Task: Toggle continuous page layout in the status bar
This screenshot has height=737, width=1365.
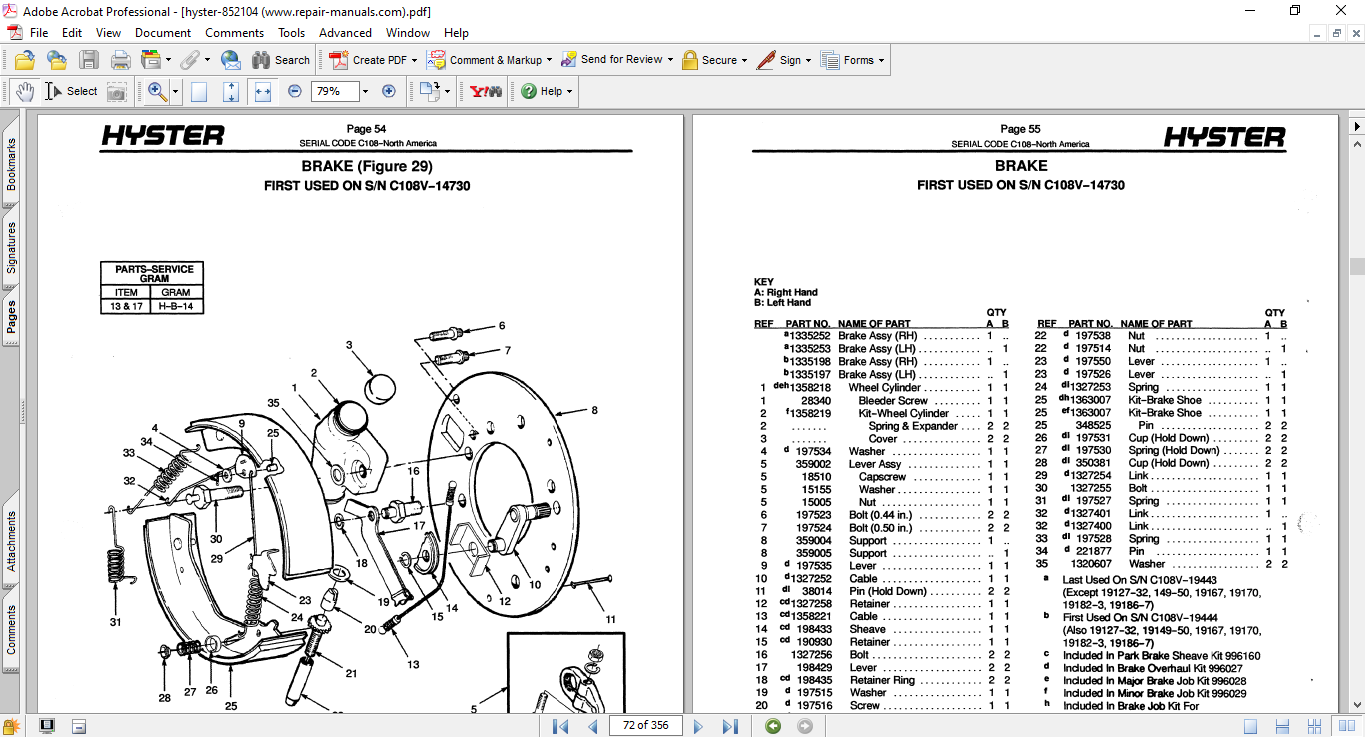Action: click(x=1283, y=726)
